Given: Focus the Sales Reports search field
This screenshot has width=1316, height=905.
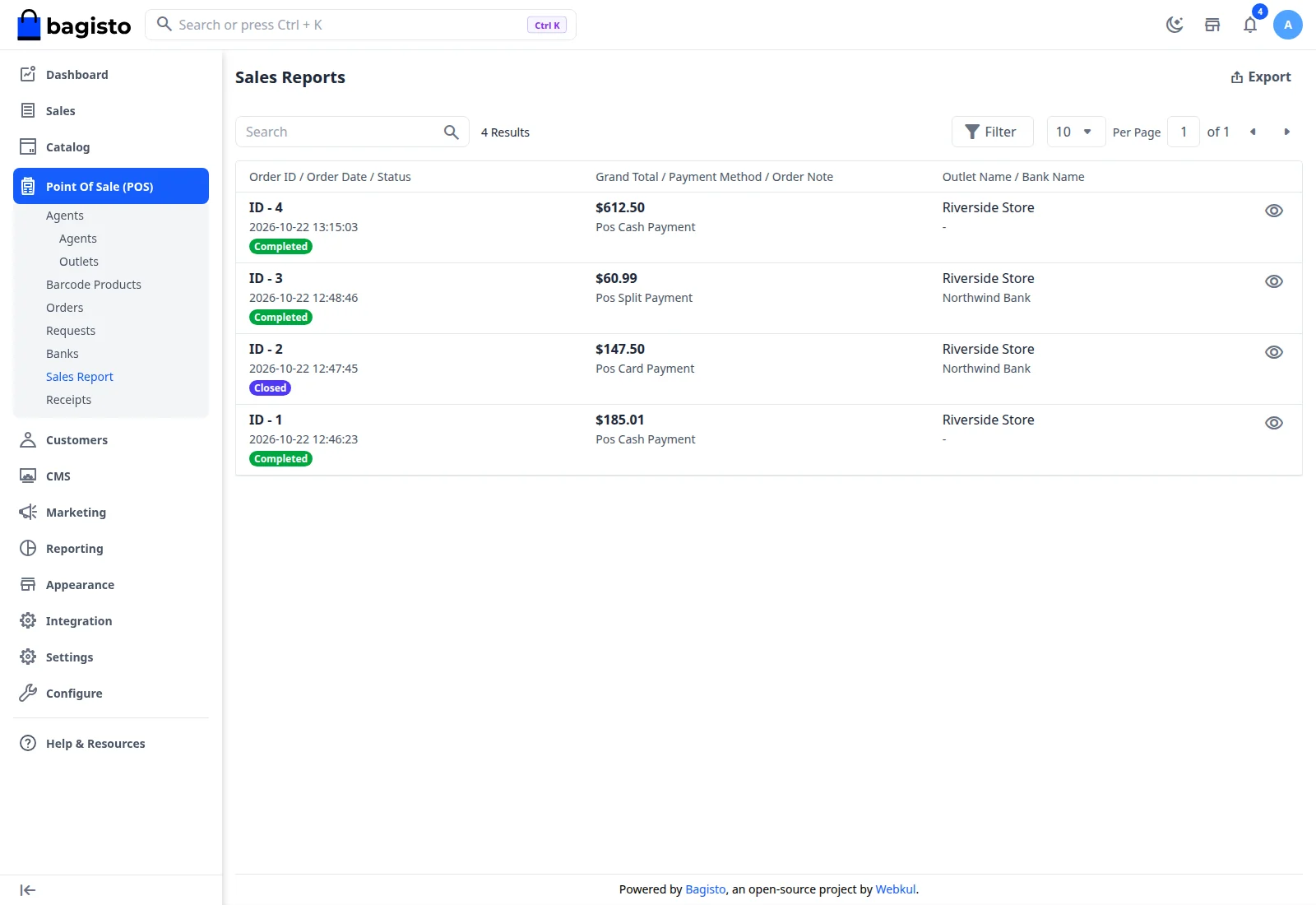Looking at the screenshot, I should [x=352, y=132].
